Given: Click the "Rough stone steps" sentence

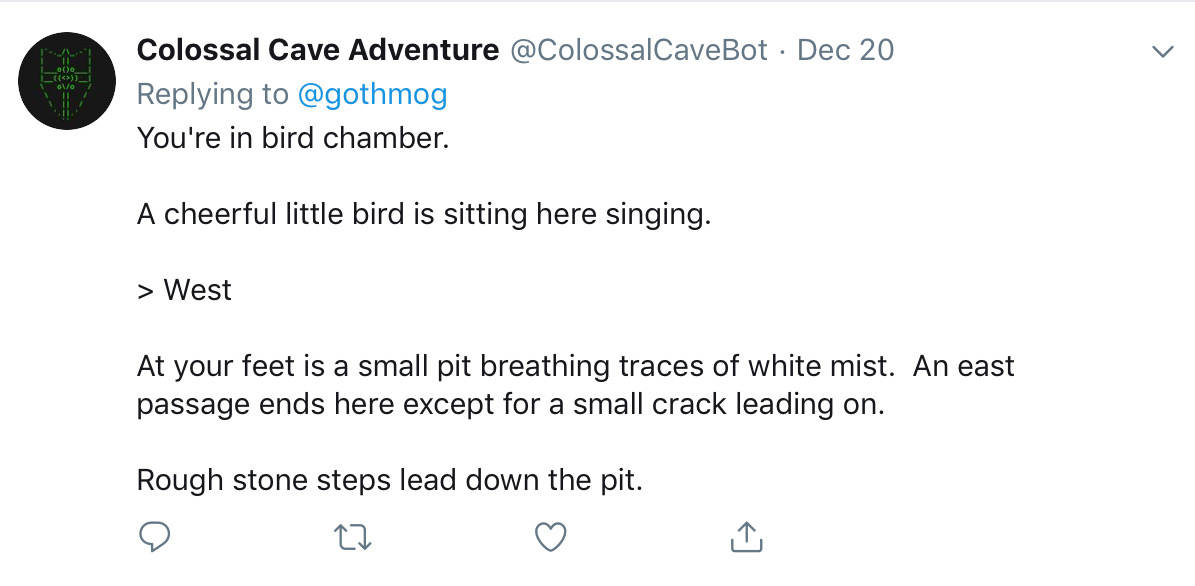Looking at the screenshot, I should [390, 480].
